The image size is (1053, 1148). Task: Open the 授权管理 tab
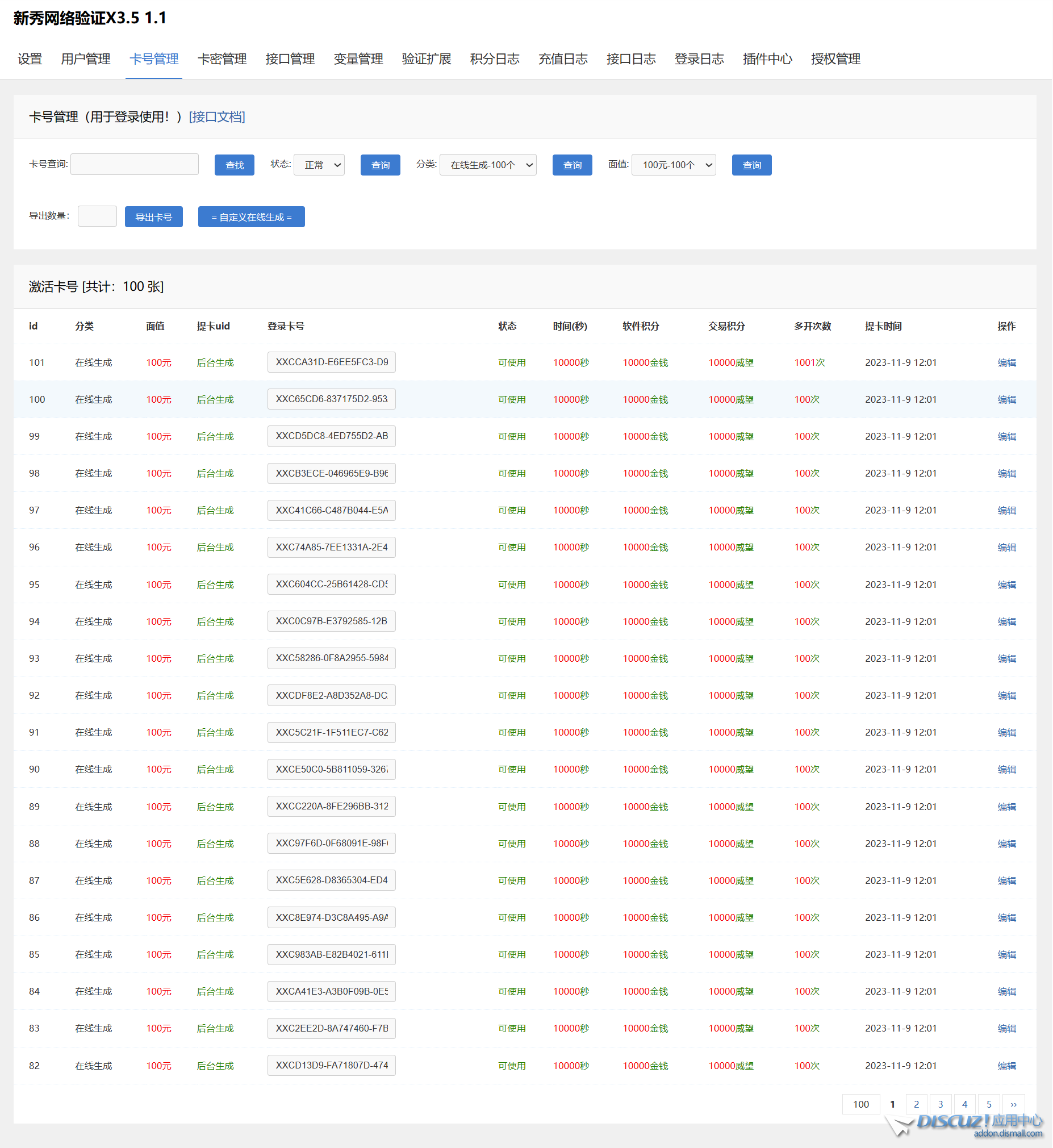836,59
